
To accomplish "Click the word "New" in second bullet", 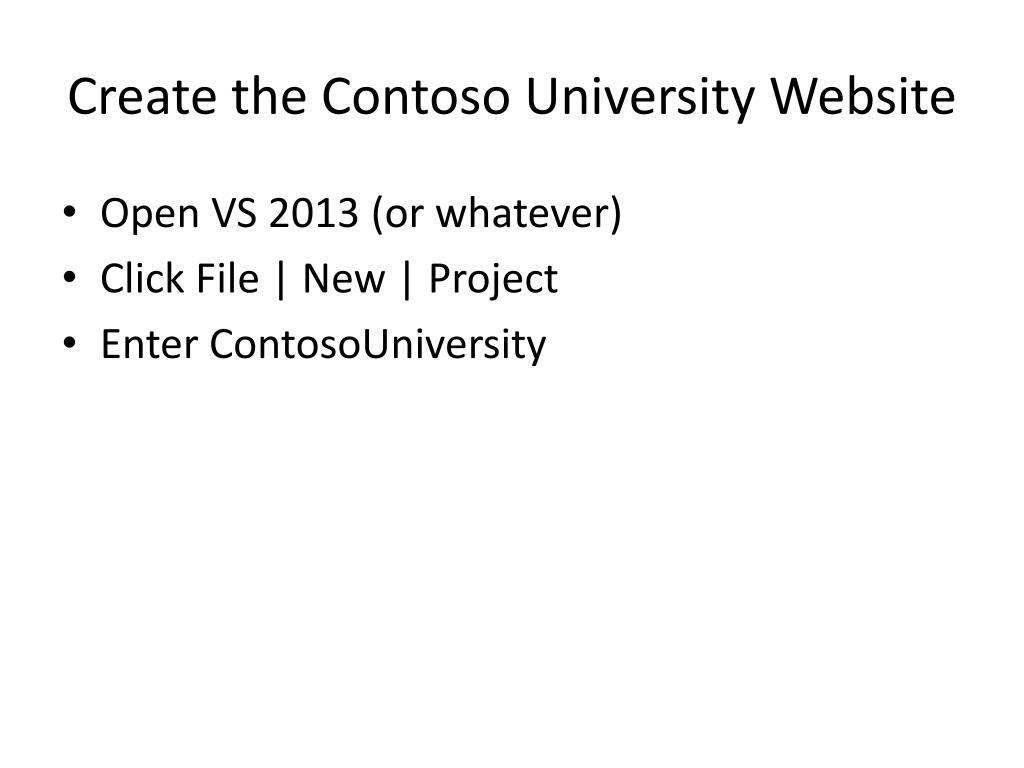I will click(344, 279).
